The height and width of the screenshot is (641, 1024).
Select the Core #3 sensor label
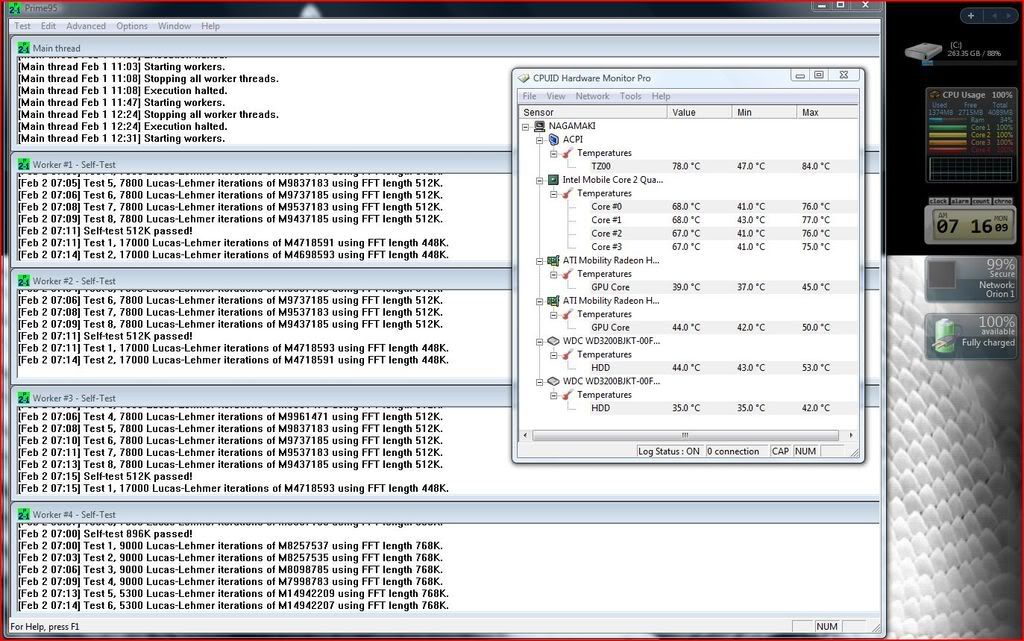pos(607,247)
